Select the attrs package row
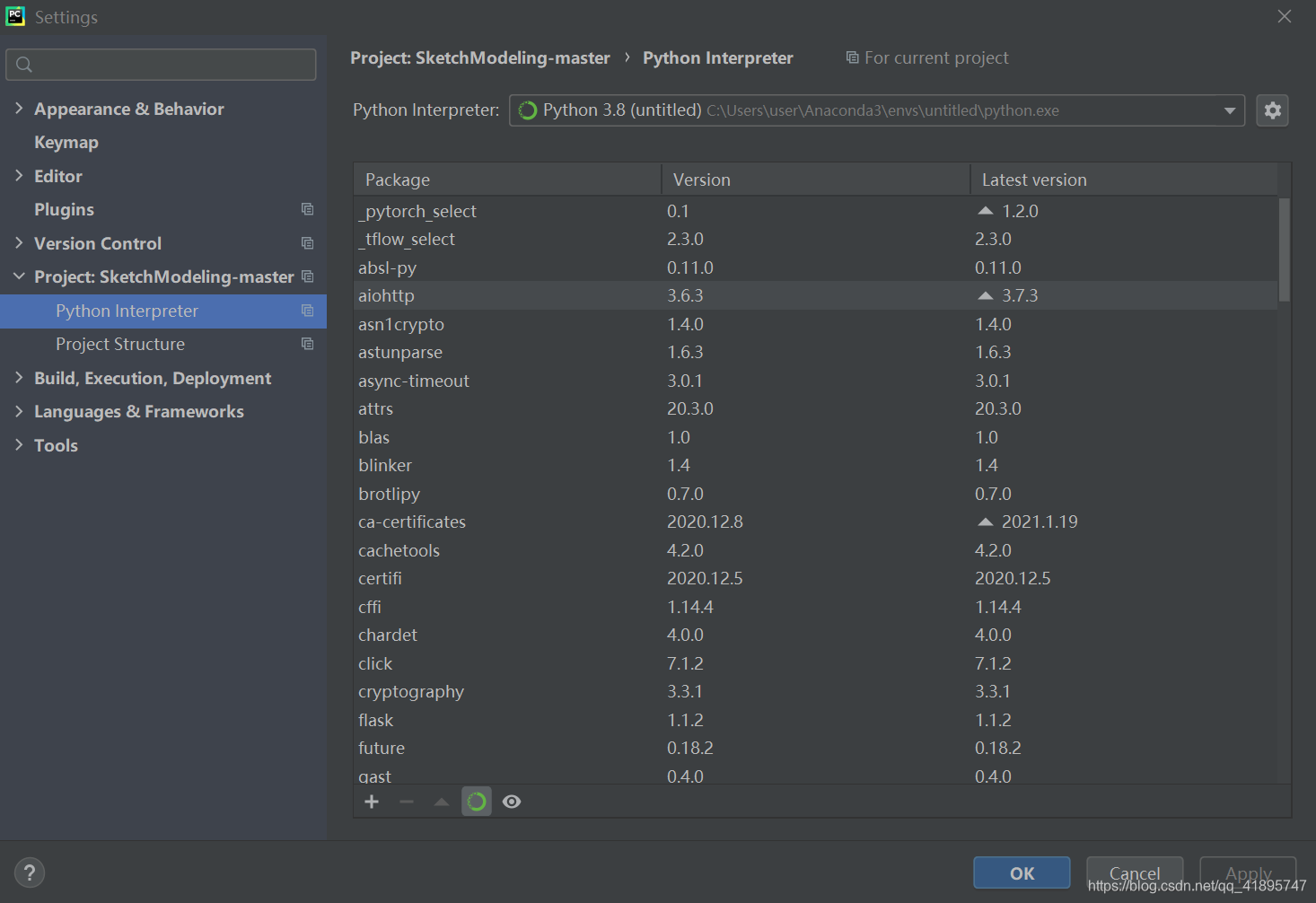This screenshot has height=903, width=1316. tap(816, 408)
